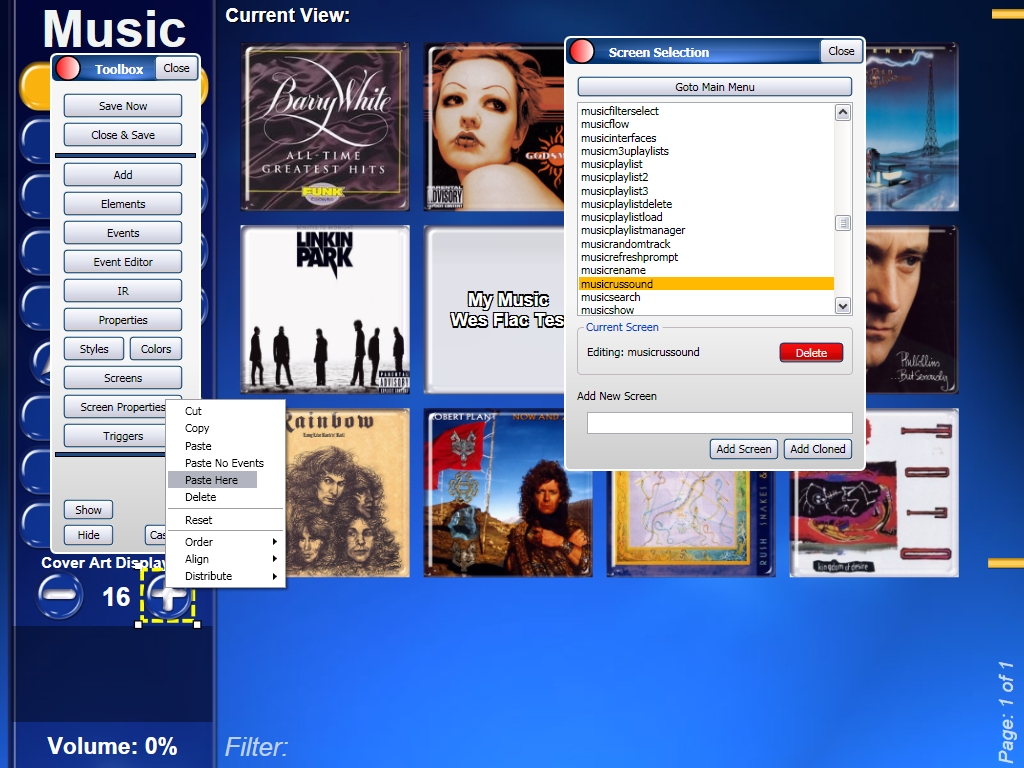1024x768 pixels.
Task: Open the Rush Snakes & Arrows album cover
Action: point(691,524)
